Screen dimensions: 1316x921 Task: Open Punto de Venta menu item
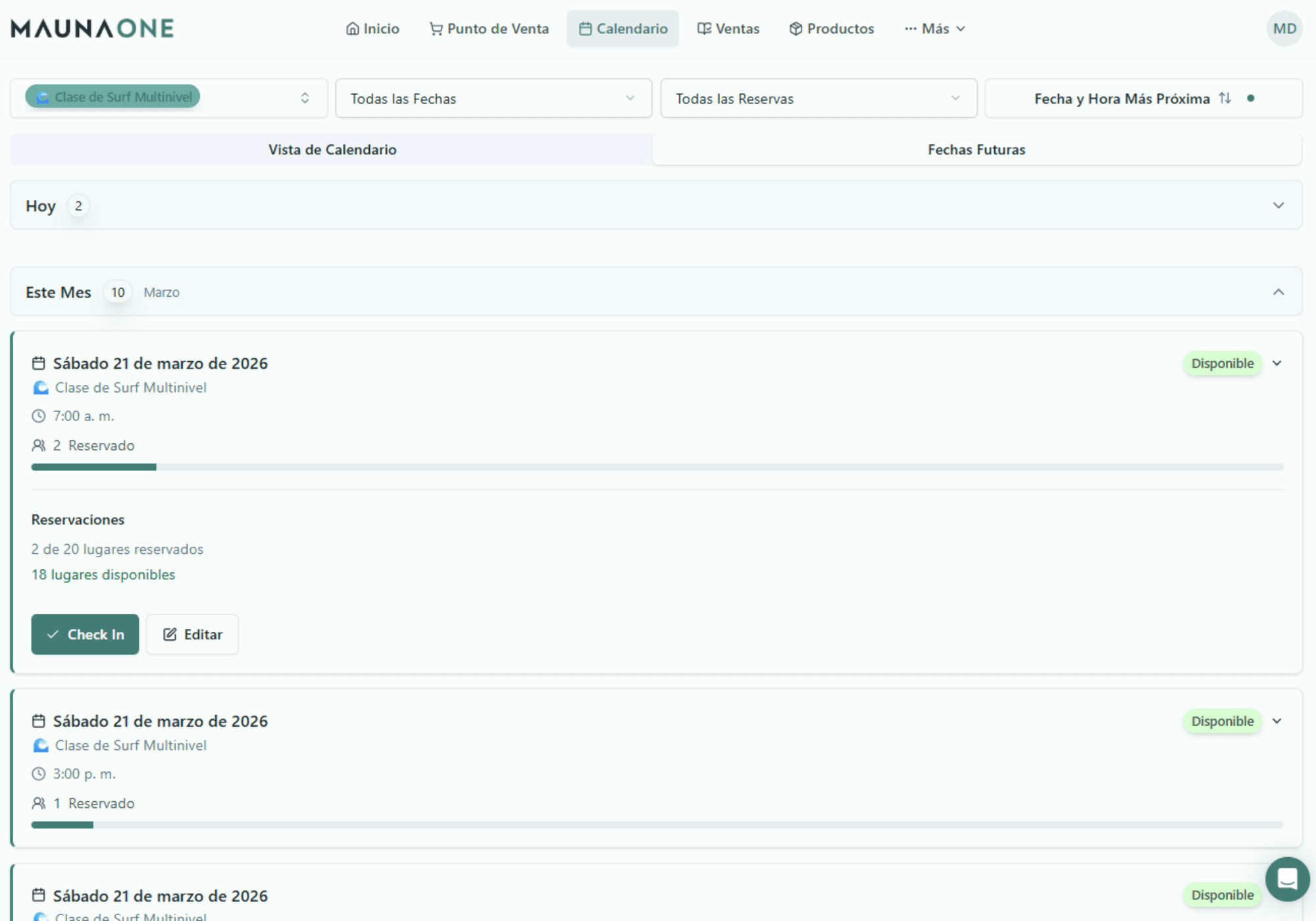point(489,29)
